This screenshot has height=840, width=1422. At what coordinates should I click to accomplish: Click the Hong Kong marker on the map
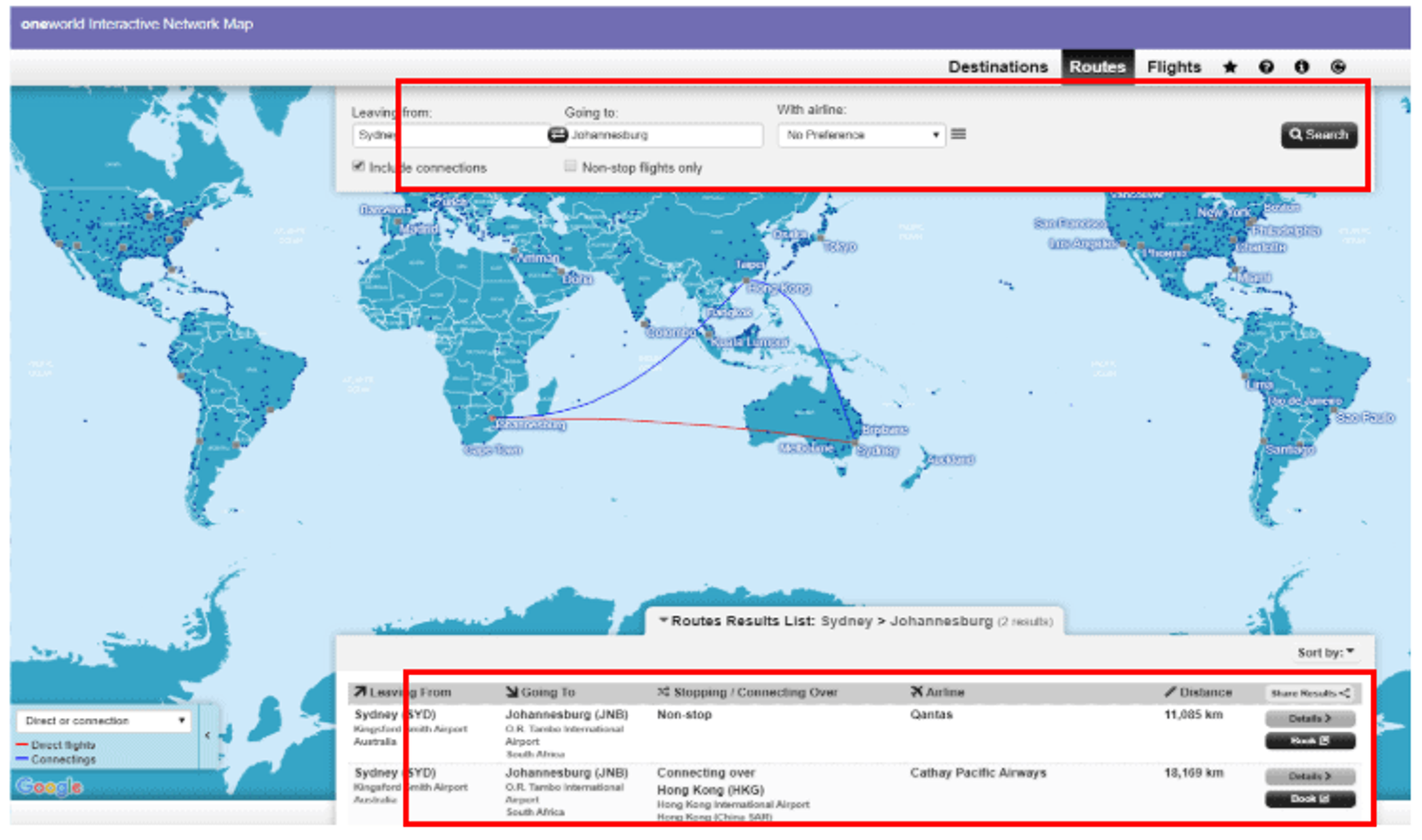click(746, 281)
